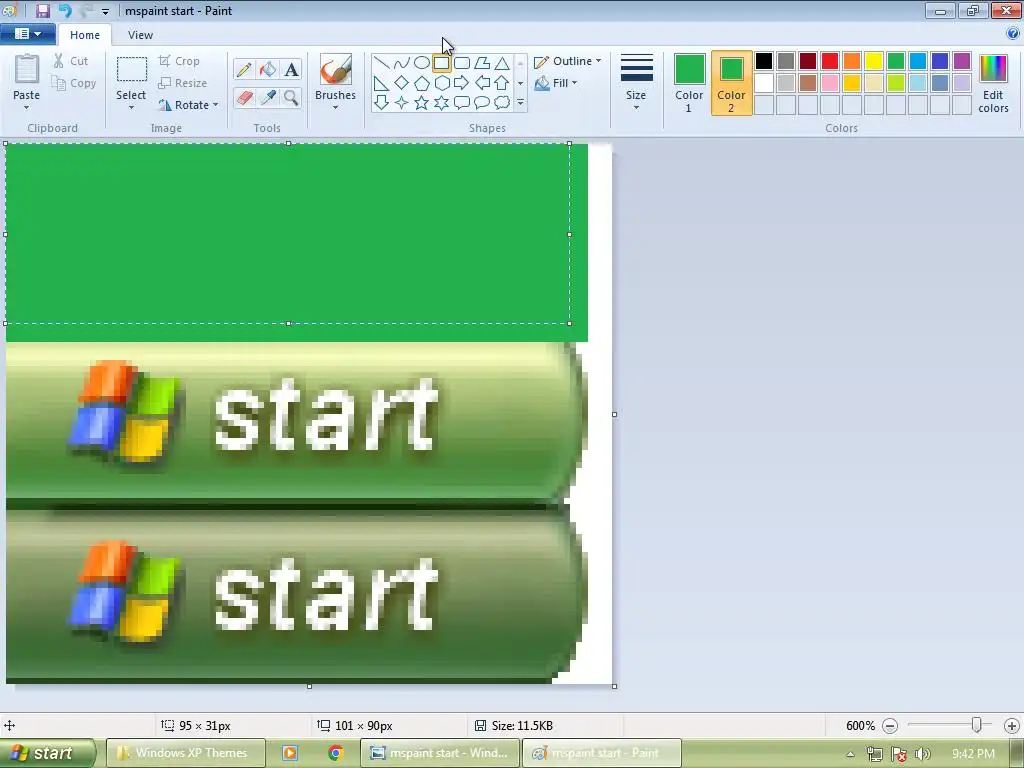Select the Eraser tool
Screen dimensions: 1024x768
[x=244, y=97]
